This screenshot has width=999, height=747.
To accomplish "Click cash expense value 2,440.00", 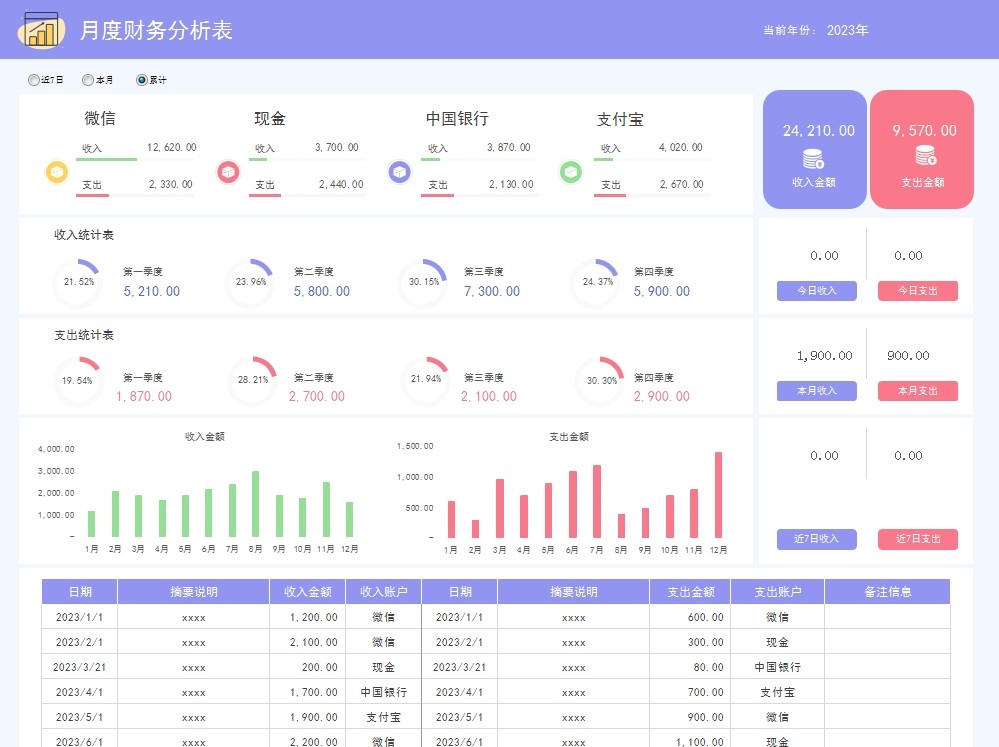I will click(x=341, y=184).
